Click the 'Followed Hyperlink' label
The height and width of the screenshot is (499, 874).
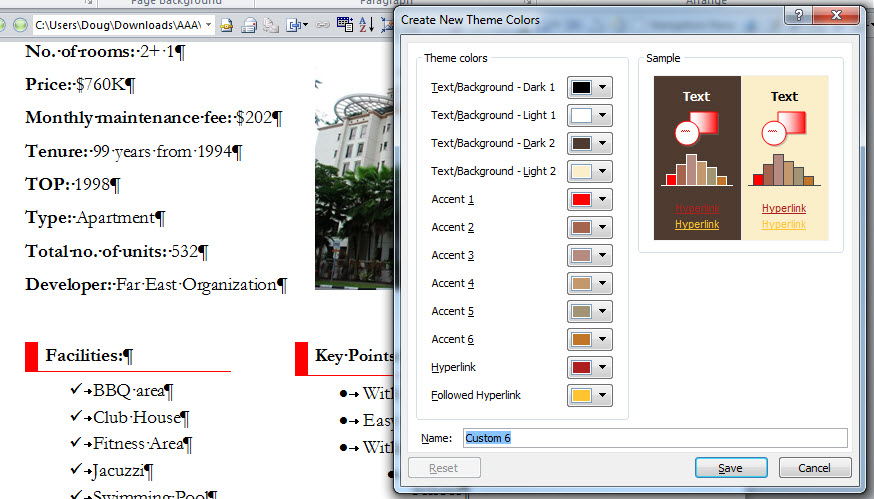(x=475, y=395)
